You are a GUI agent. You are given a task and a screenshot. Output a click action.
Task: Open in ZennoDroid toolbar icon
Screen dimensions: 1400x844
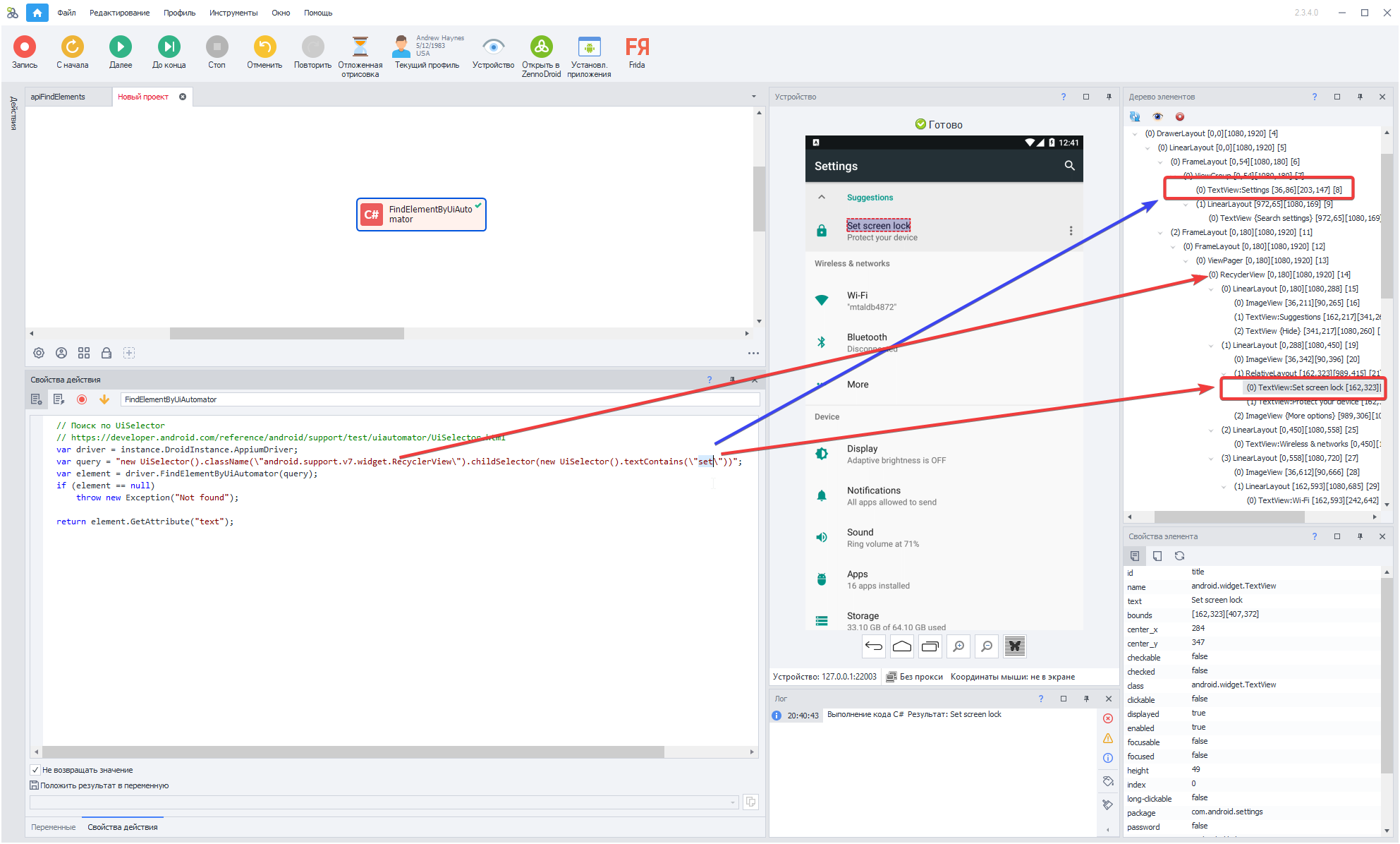click(541, 47)
